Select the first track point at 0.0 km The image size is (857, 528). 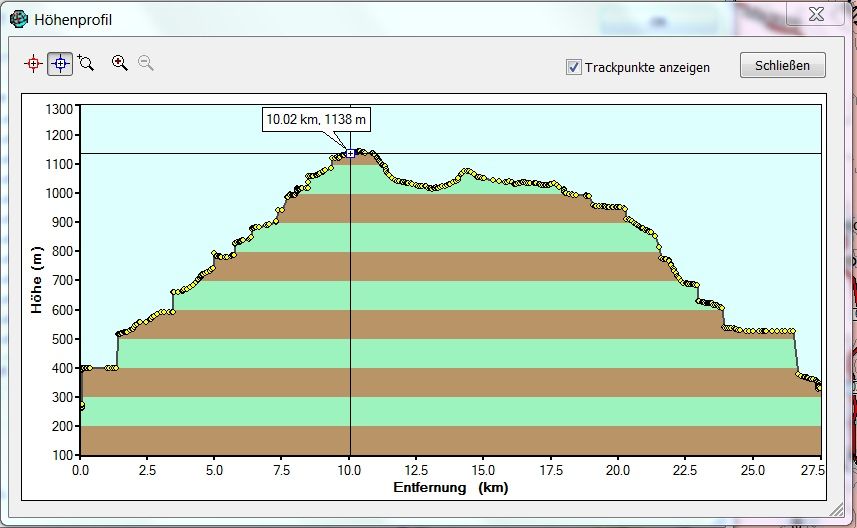pyautogui.click(x=81, y=406)
